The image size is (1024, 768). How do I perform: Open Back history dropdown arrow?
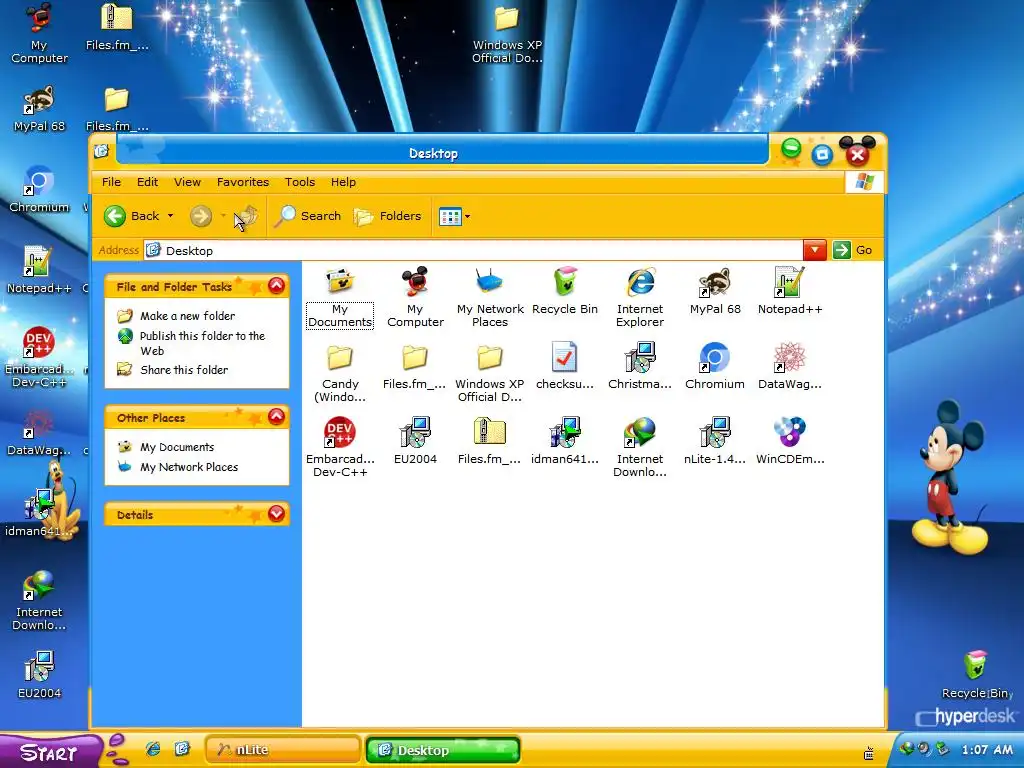coord(170,216)
